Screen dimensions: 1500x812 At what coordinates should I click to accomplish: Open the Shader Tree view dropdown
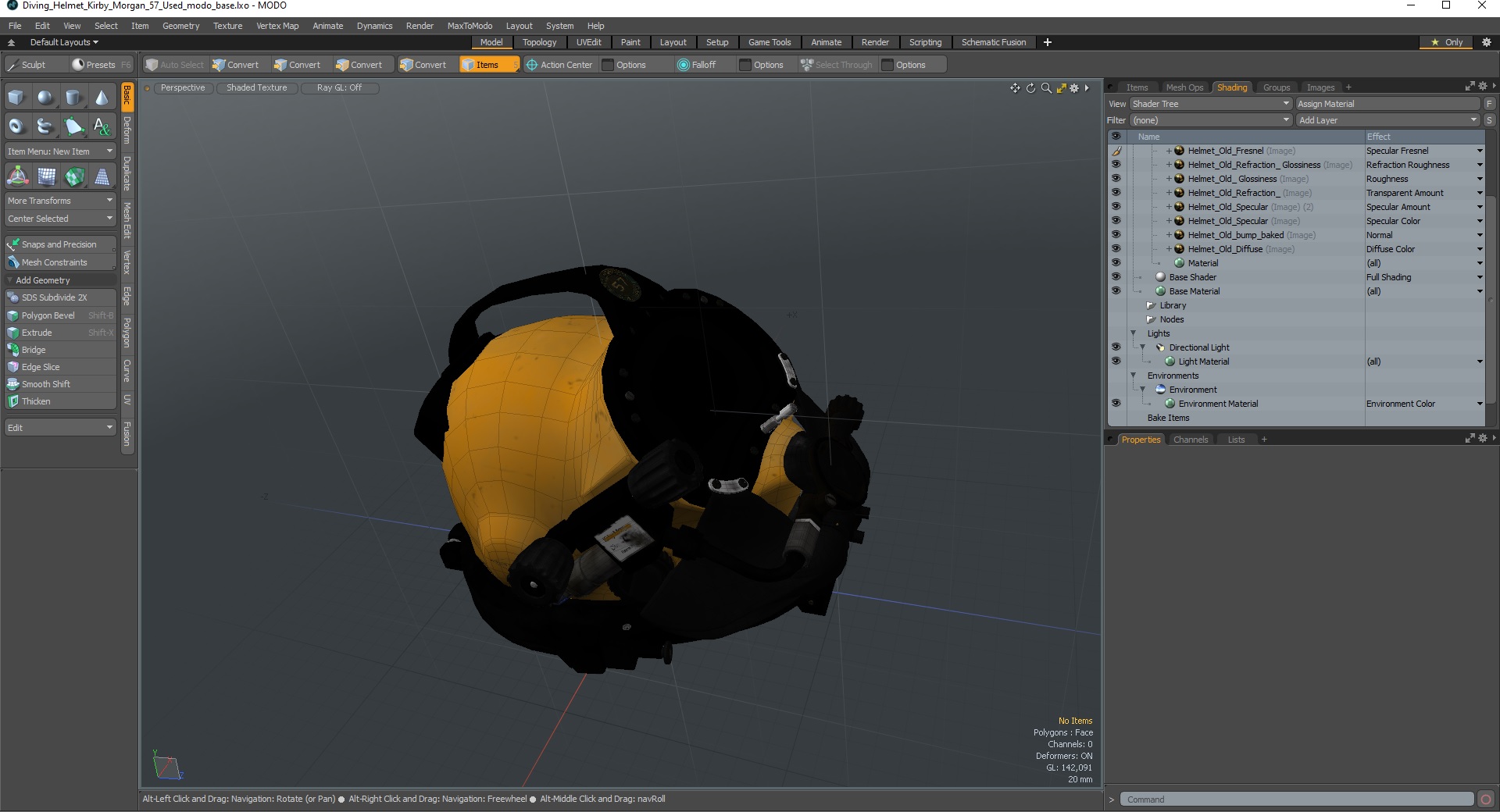1210,104
